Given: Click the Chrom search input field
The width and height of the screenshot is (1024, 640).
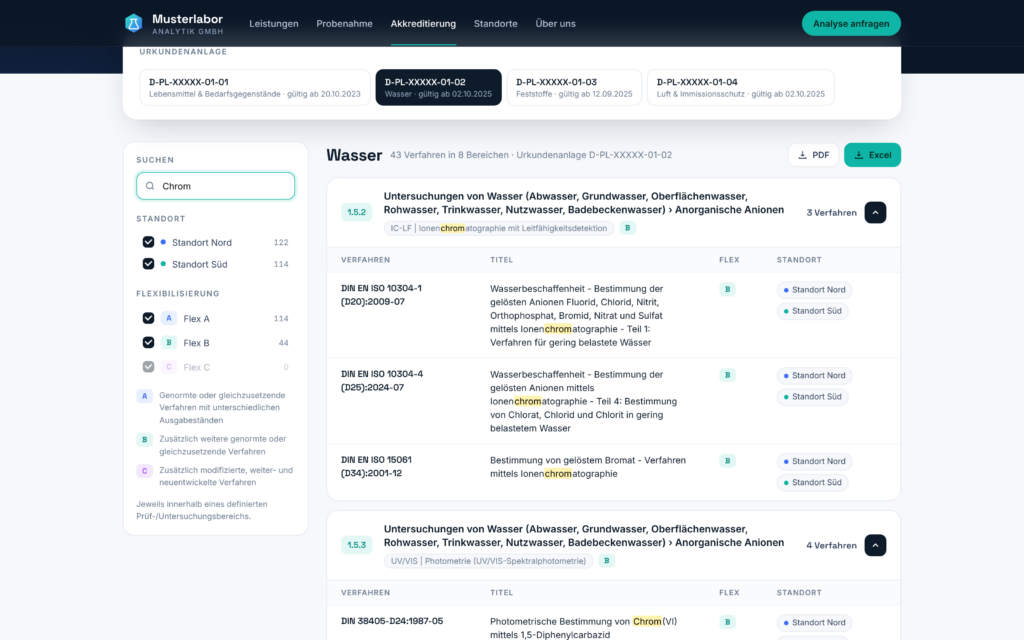Looking at the screenshot, I should (x=216, y=186).
